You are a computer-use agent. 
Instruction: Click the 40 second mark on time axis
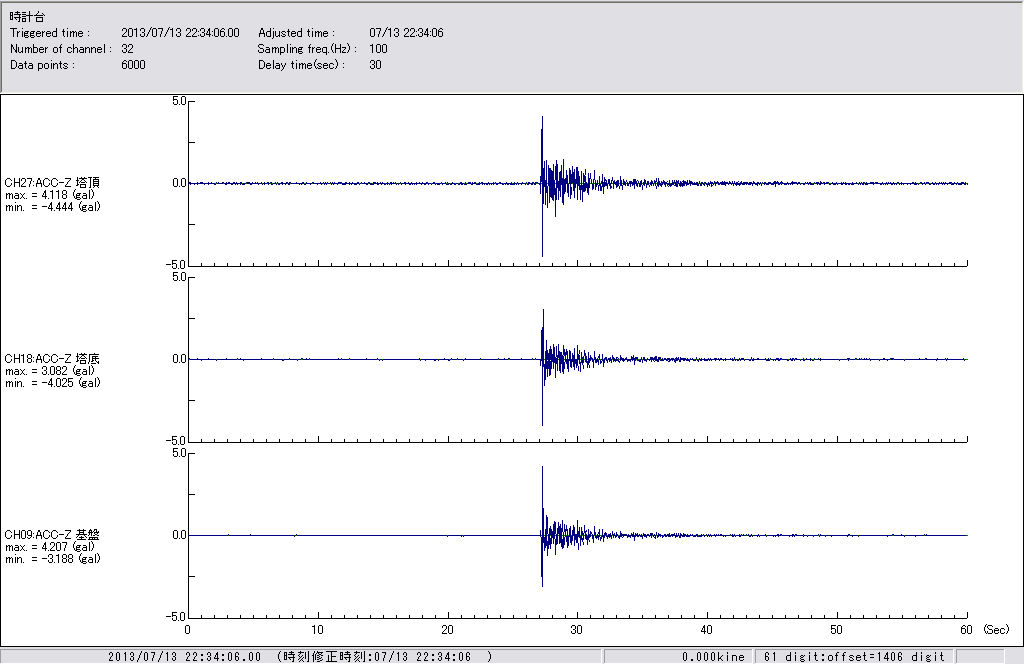click(707, 630)
